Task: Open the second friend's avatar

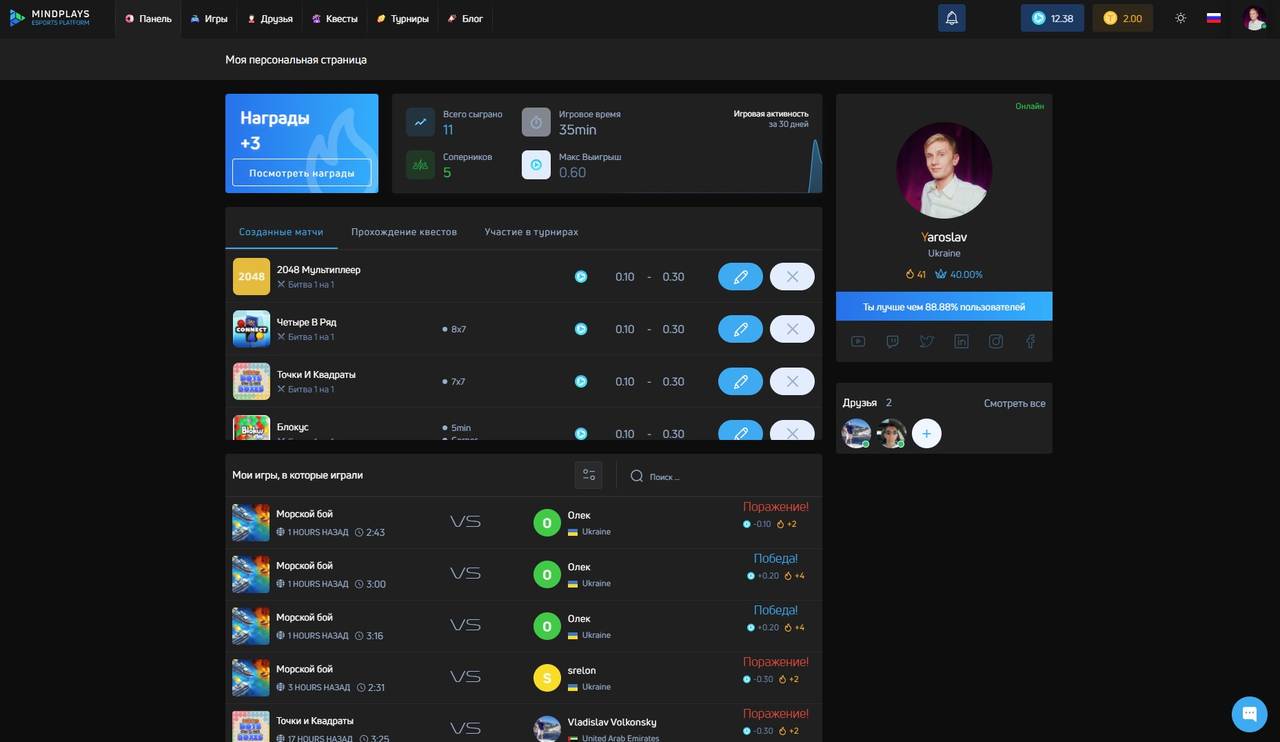Action: pyautogui.click(x=891, y=433)
